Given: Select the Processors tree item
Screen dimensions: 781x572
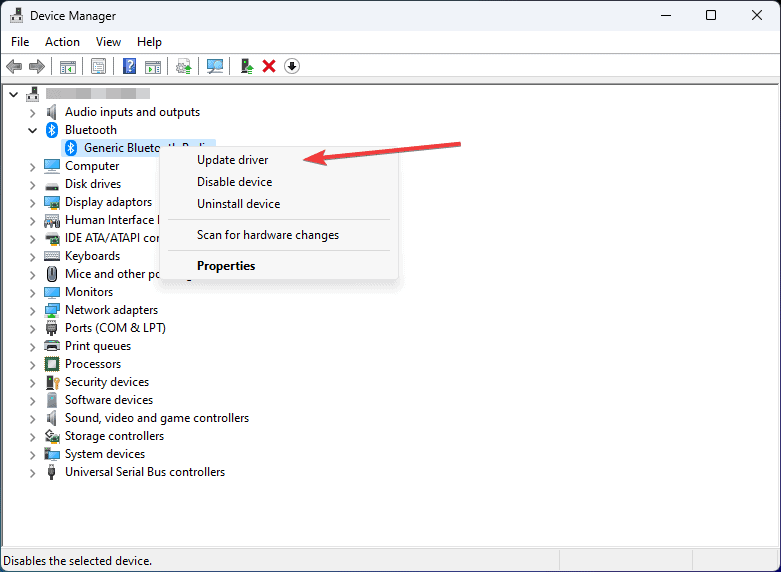Looking at the screenshot, I should [x=93, y=364].
